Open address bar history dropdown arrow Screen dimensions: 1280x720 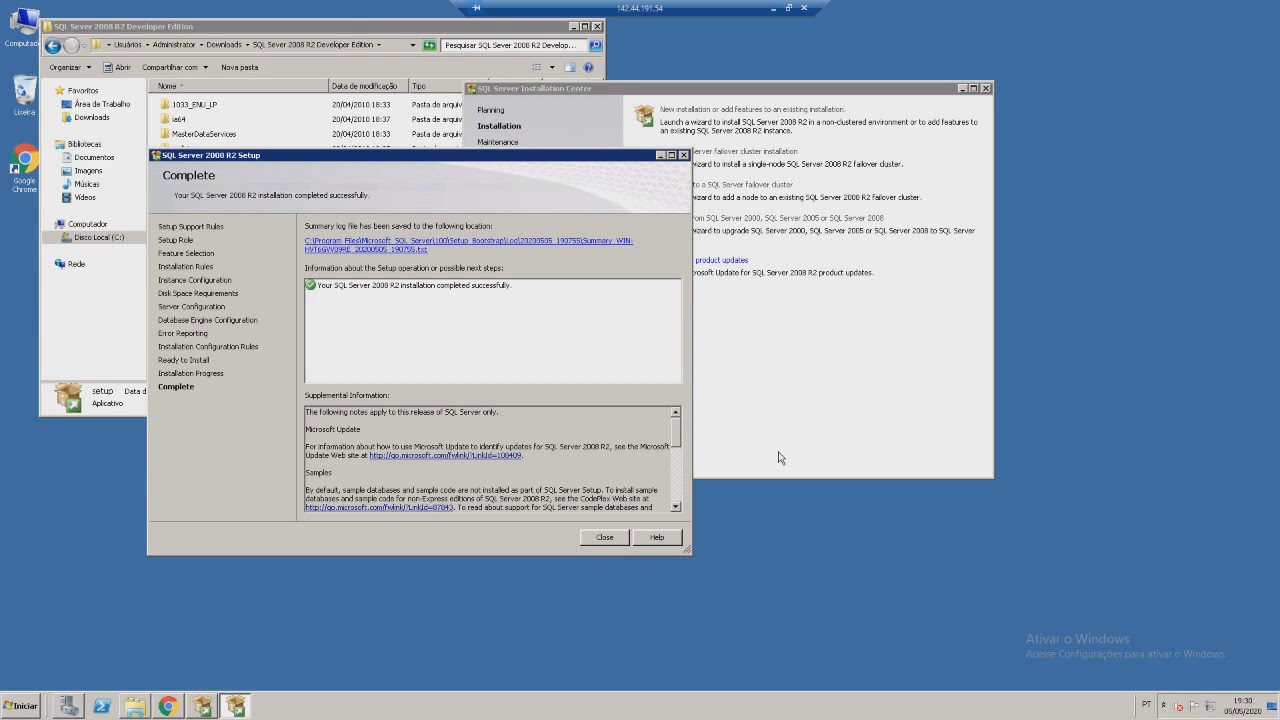tap(412, 45)
